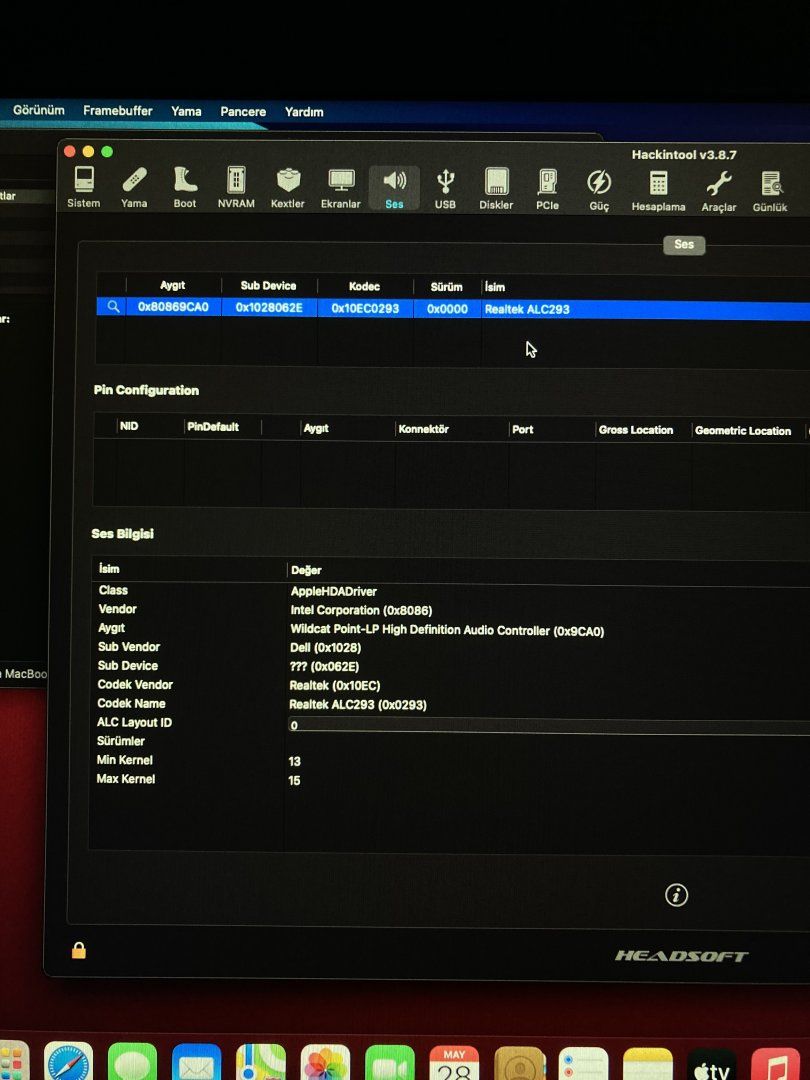The image size is (810, 1080).
Task: Open Notes from the dock
Action: click(647, 1063)
